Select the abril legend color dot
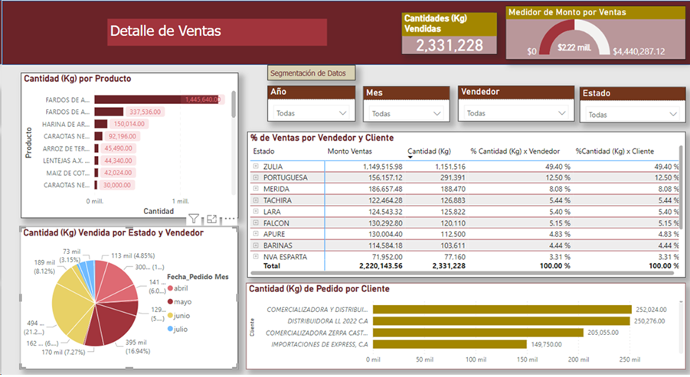 pos(170,289)
